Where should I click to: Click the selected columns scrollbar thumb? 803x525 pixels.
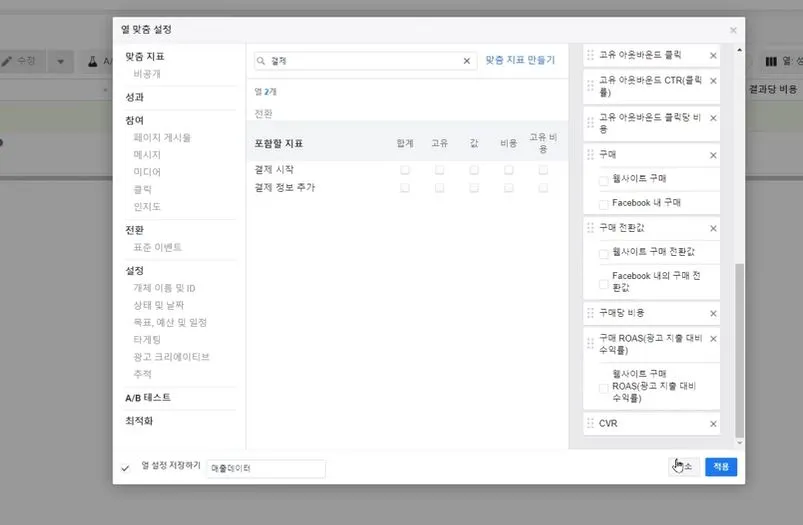click(739, 351)
